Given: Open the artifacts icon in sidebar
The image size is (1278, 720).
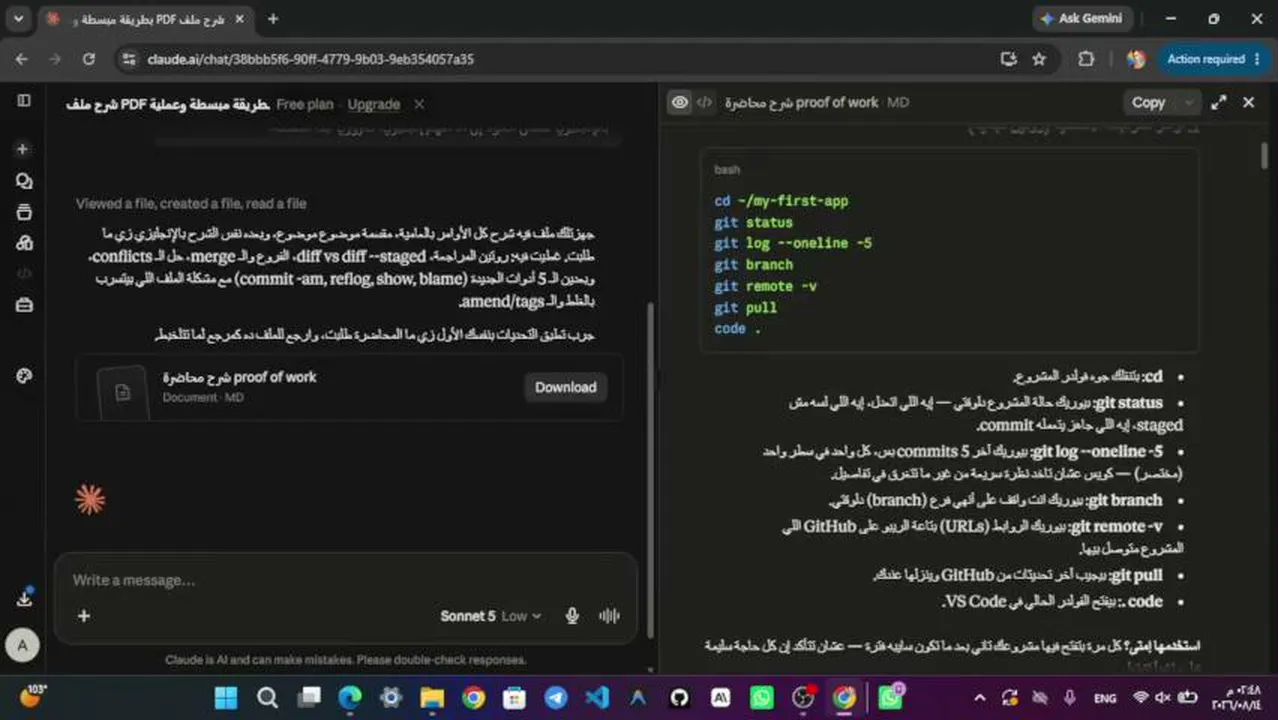Looking at the screenshot, I should 24,243.
